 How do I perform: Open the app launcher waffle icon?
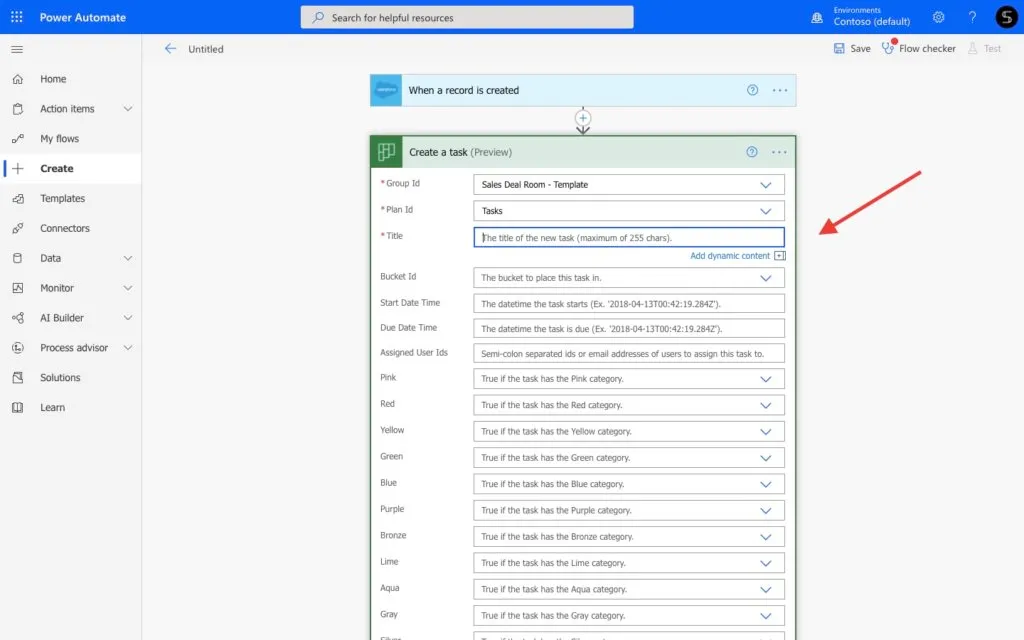point(17,17)
